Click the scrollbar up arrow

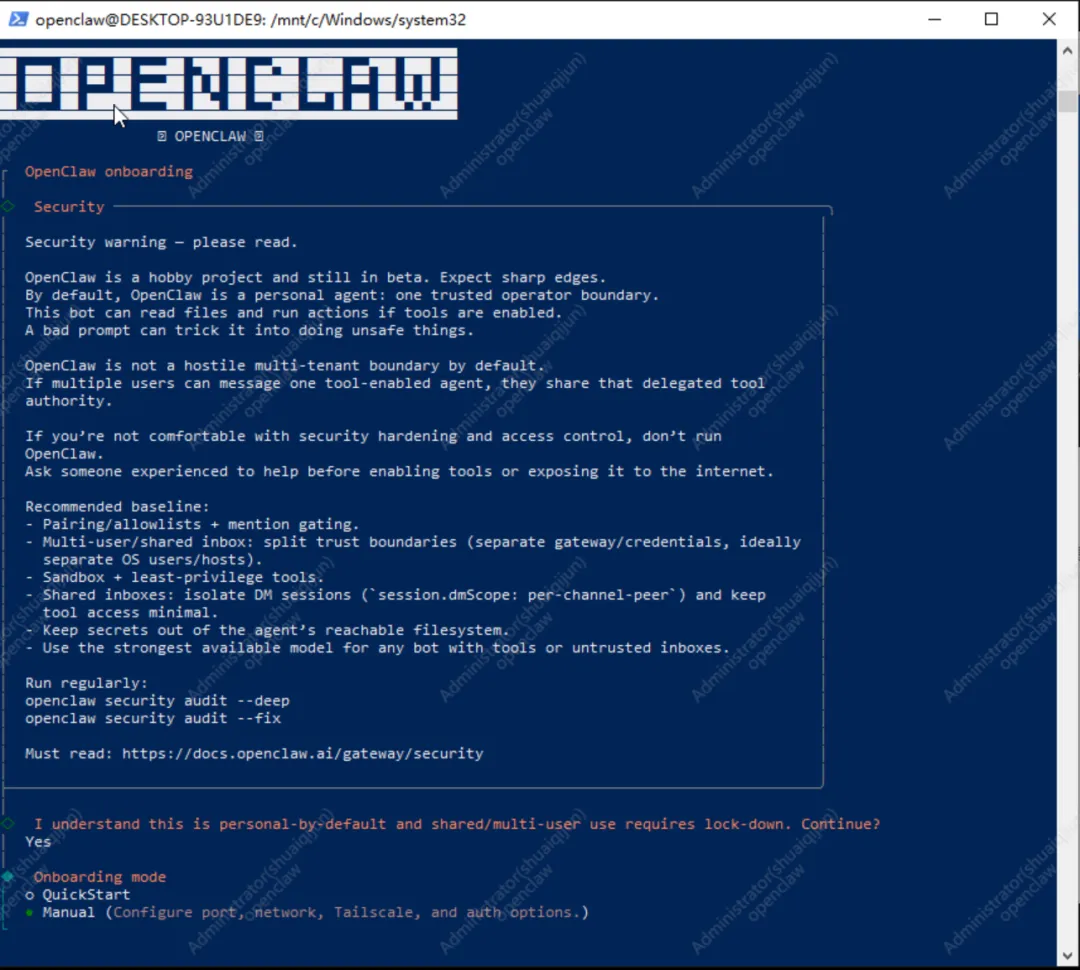[1067, 50]
